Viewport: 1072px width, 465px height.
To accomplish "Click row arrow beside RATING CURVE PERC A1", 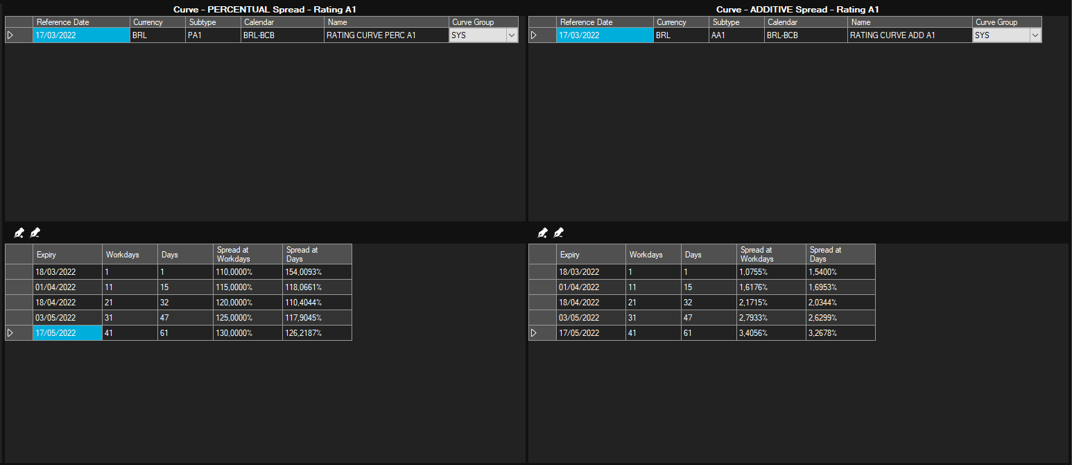I will click(x=11, y=35).
